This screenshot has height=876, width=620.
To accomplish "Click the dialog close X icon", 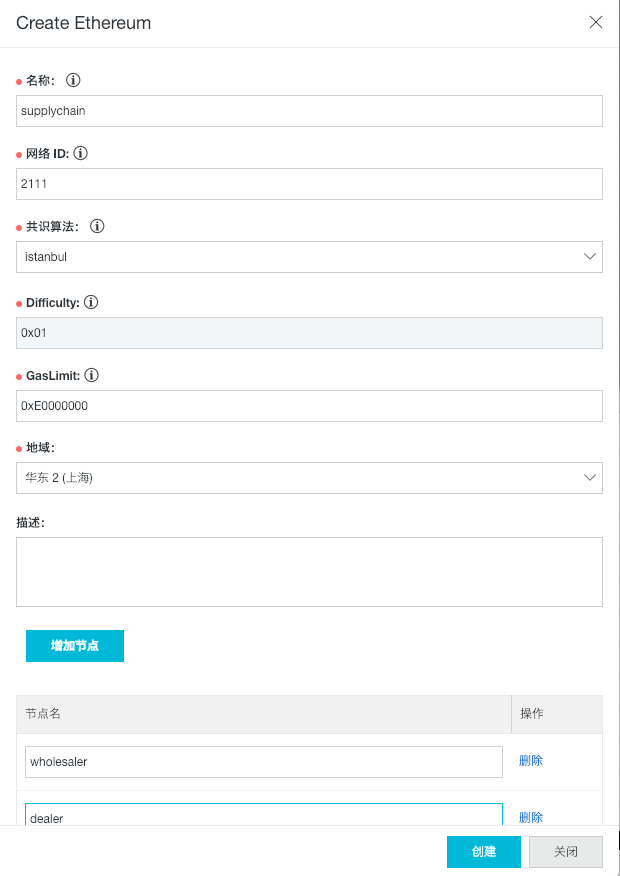I will click(x=596, y=21).
